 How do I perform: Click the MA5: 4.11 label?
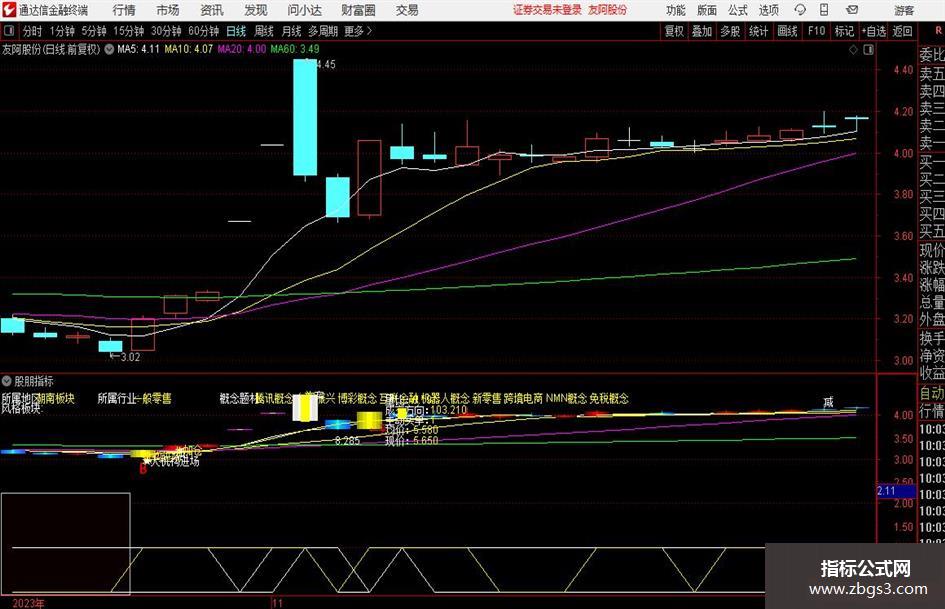[138, 49]
